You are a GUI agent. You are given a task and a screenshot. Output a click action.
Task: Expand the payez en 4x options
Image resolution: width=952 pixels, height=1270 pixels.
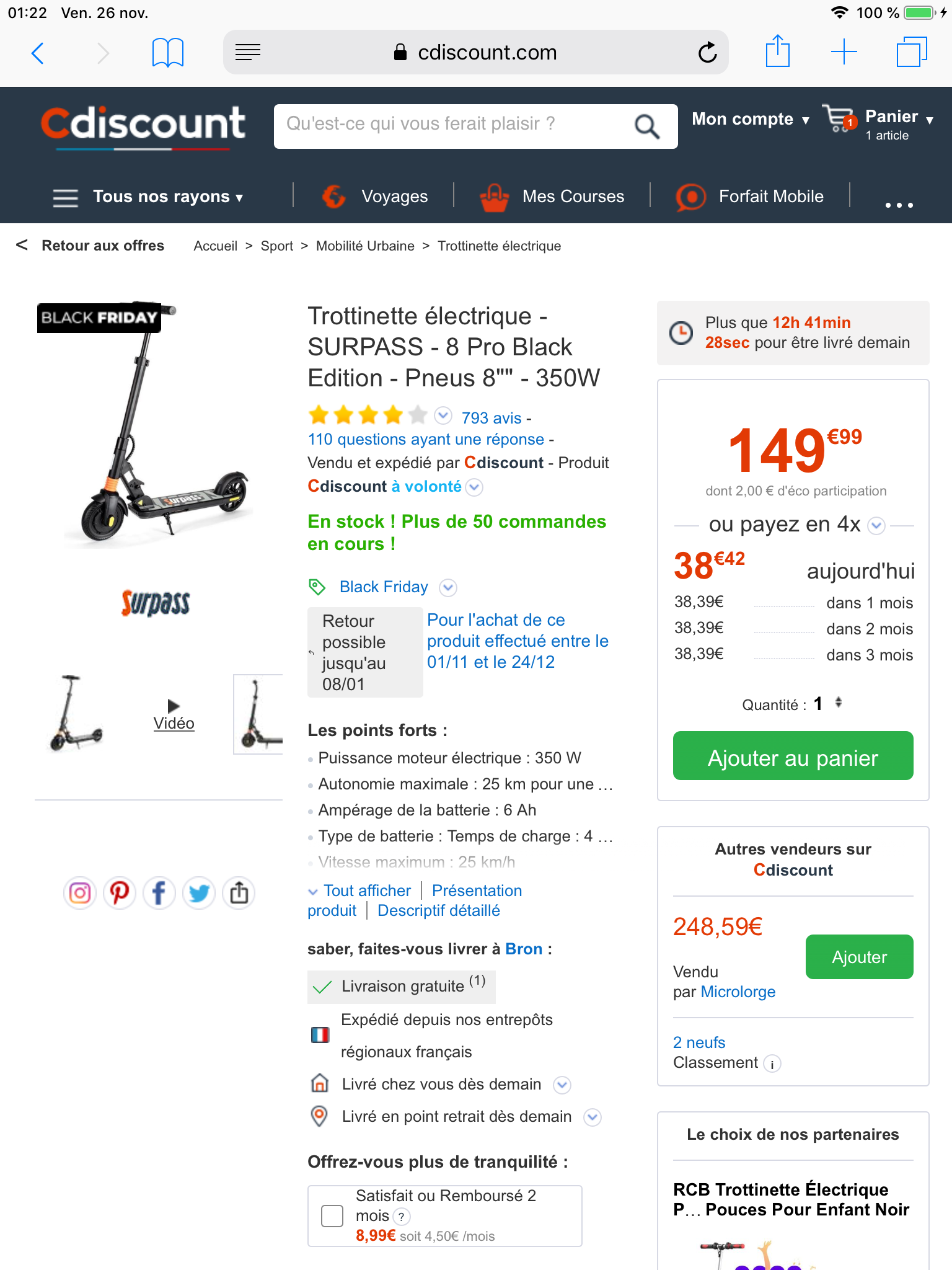pyautogui.click(x=876, y=526)
